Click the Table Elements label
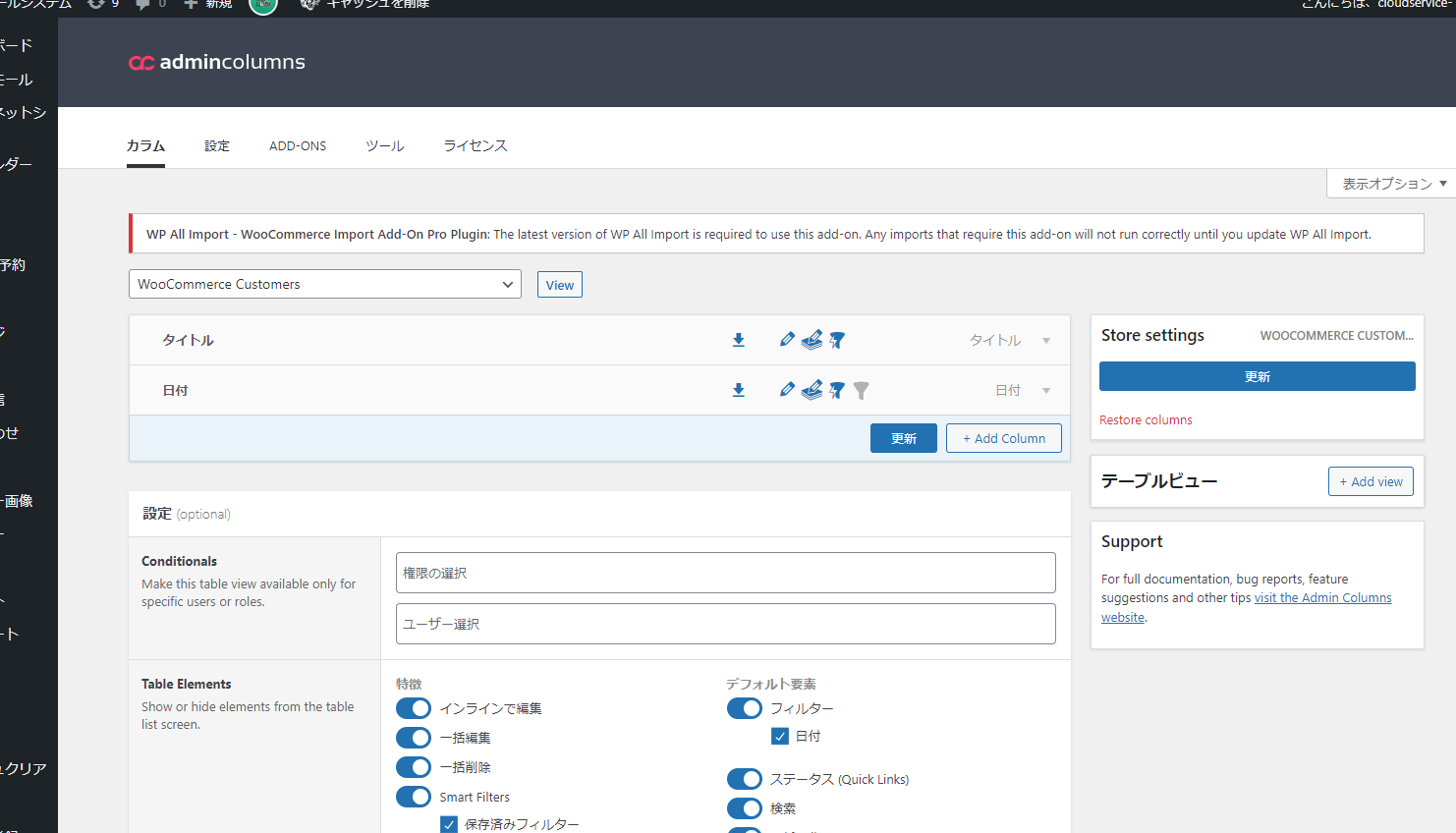1456x833 pixels. 187,684
